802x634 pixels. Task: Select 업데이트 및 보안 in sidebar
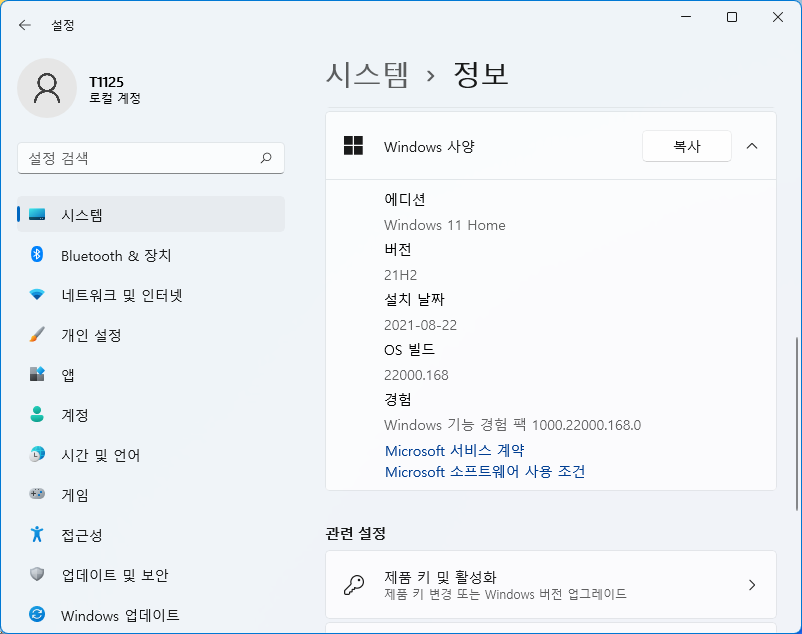151,575
